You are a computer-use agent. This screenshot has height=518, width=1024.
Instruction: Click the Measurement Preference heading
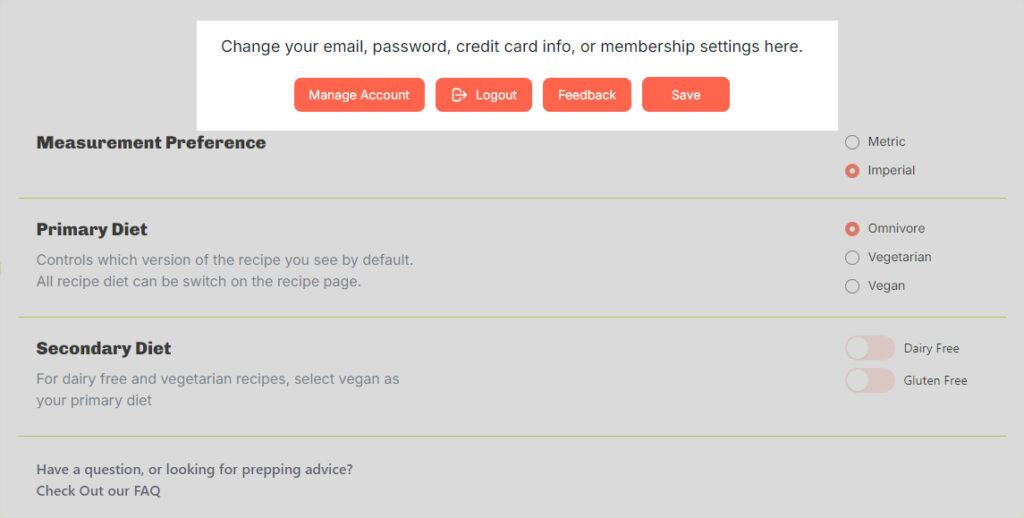tap(151, 142)
